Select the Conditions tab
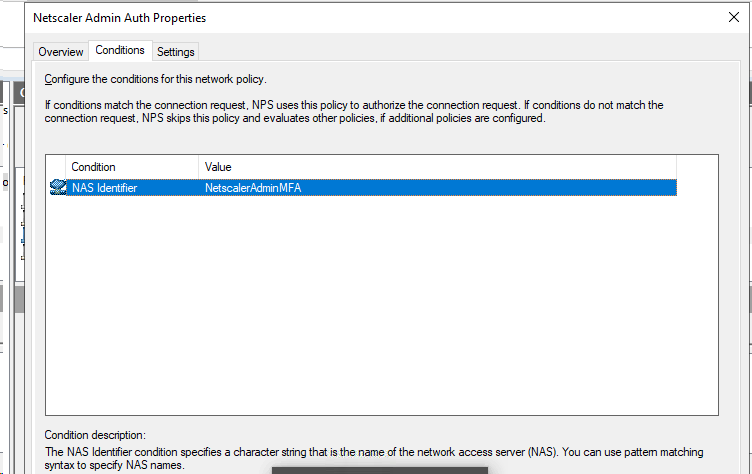Viewport: 752px width, 474px height. [x=120, y=50]
